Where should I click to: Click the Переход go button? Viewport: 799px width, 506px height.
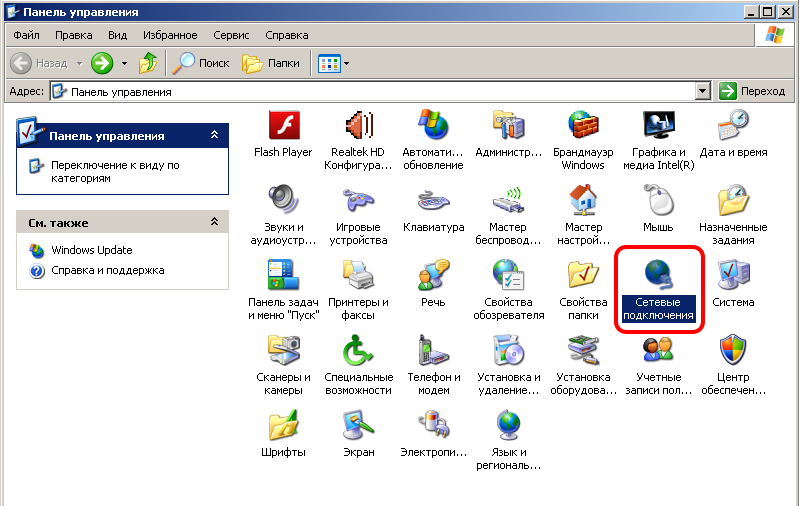tap(752, 91)
